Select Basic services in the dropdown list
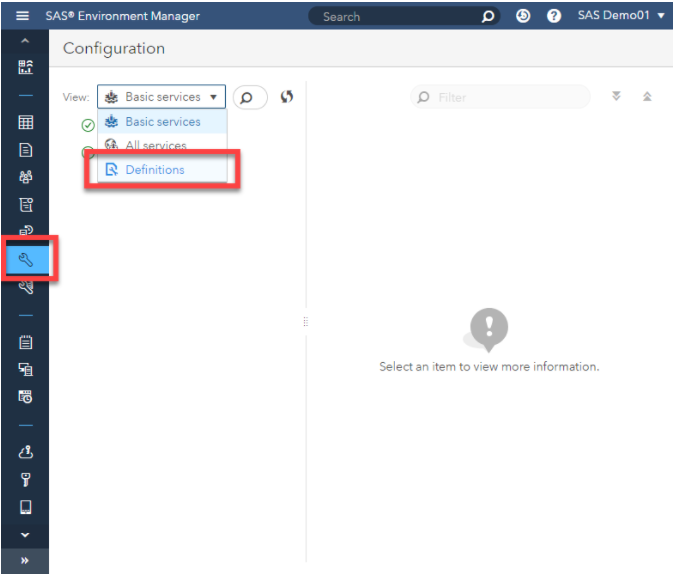The height and width of the screenshot is (574, 675). (162, 122)
